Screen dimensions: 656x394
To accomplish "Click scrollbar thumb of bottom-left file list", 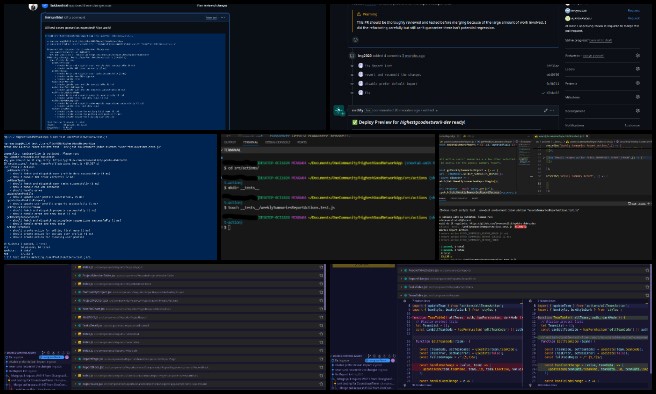I will tap(325, 287).
